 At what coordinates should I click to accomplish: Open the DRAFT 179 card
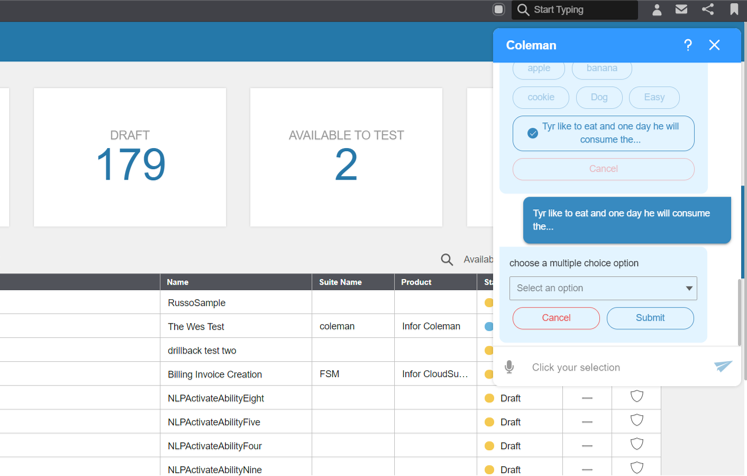[x=130, y=157]
